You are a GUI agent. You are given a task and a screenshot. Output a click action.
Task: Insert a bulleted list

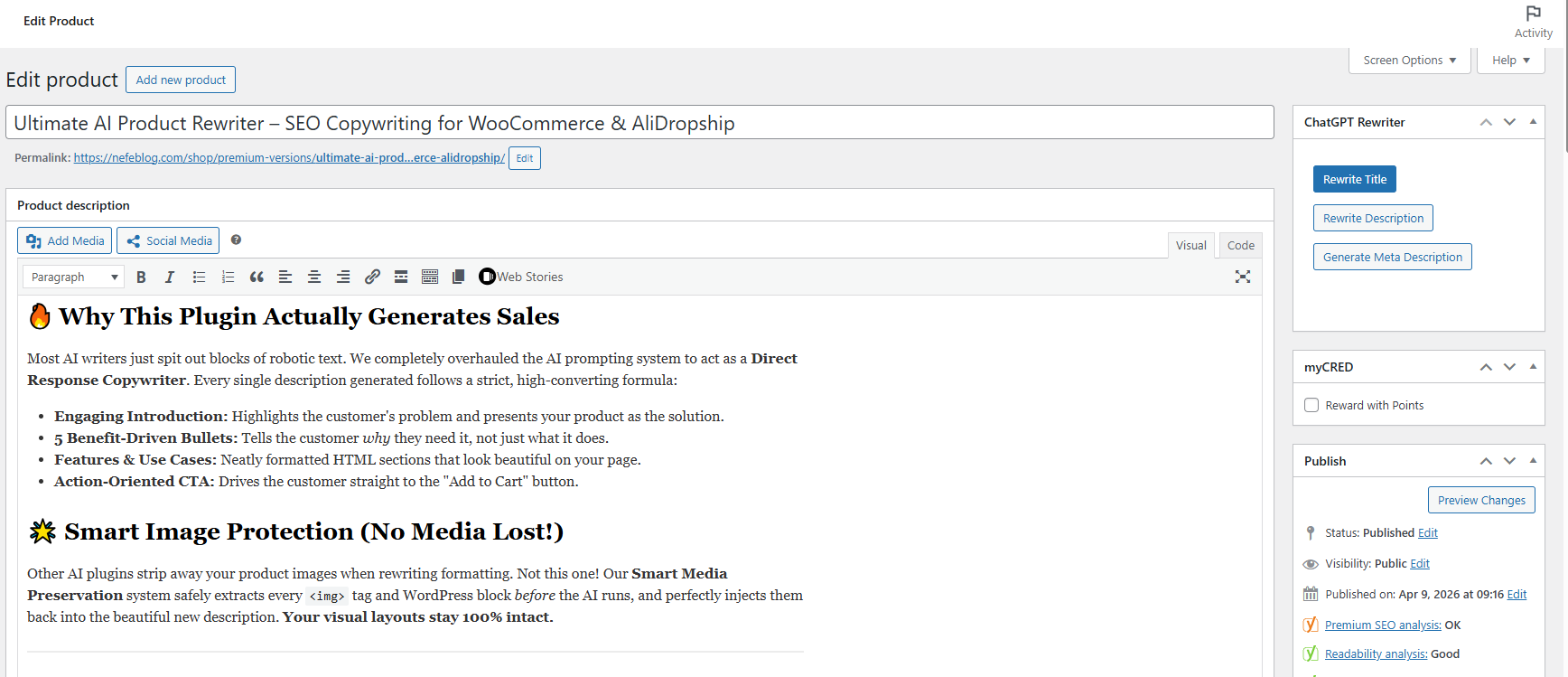click(x=199, y=277)
